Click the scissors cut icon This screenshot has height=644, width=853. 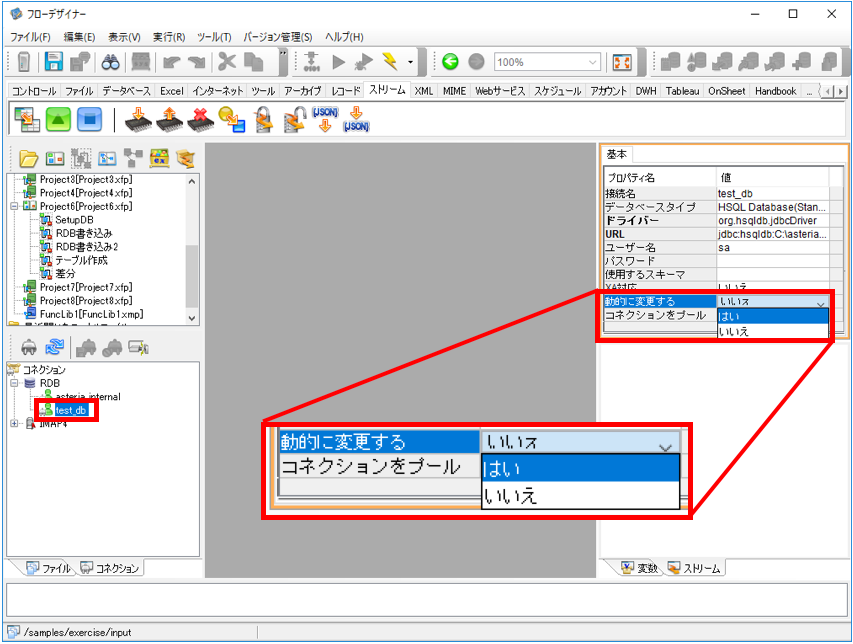(x=227, y=62)
